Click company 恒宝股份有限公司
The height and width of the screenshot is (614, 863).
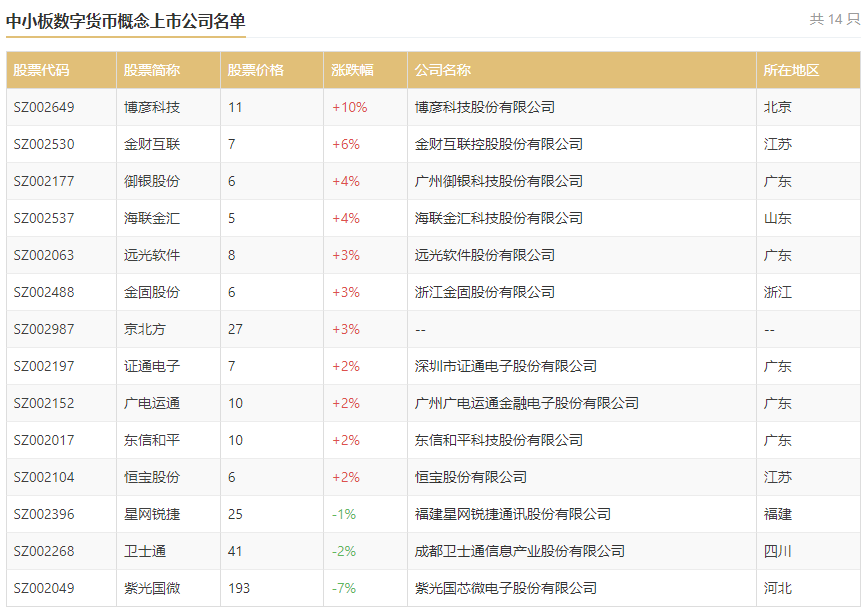pyautogui.click(x=471, y=477)
